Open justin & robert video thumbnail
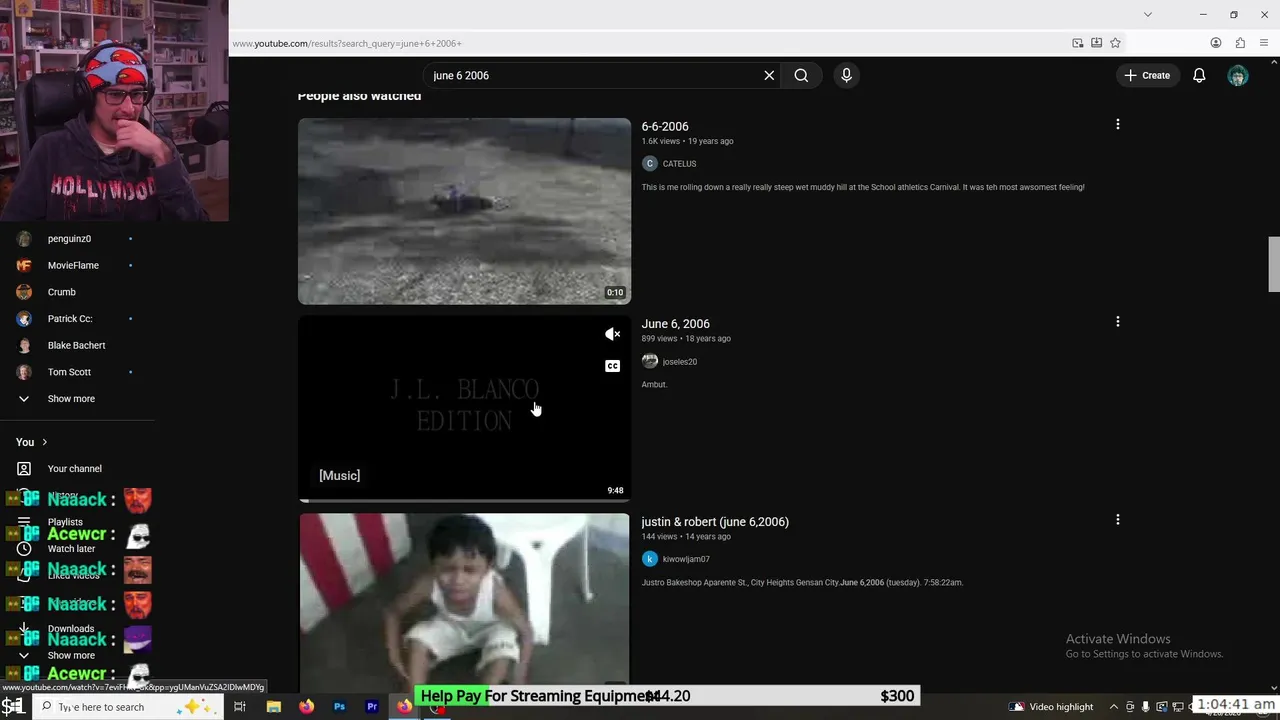The width and height of the screenshot is (1280, 720). tap(464, 600)
